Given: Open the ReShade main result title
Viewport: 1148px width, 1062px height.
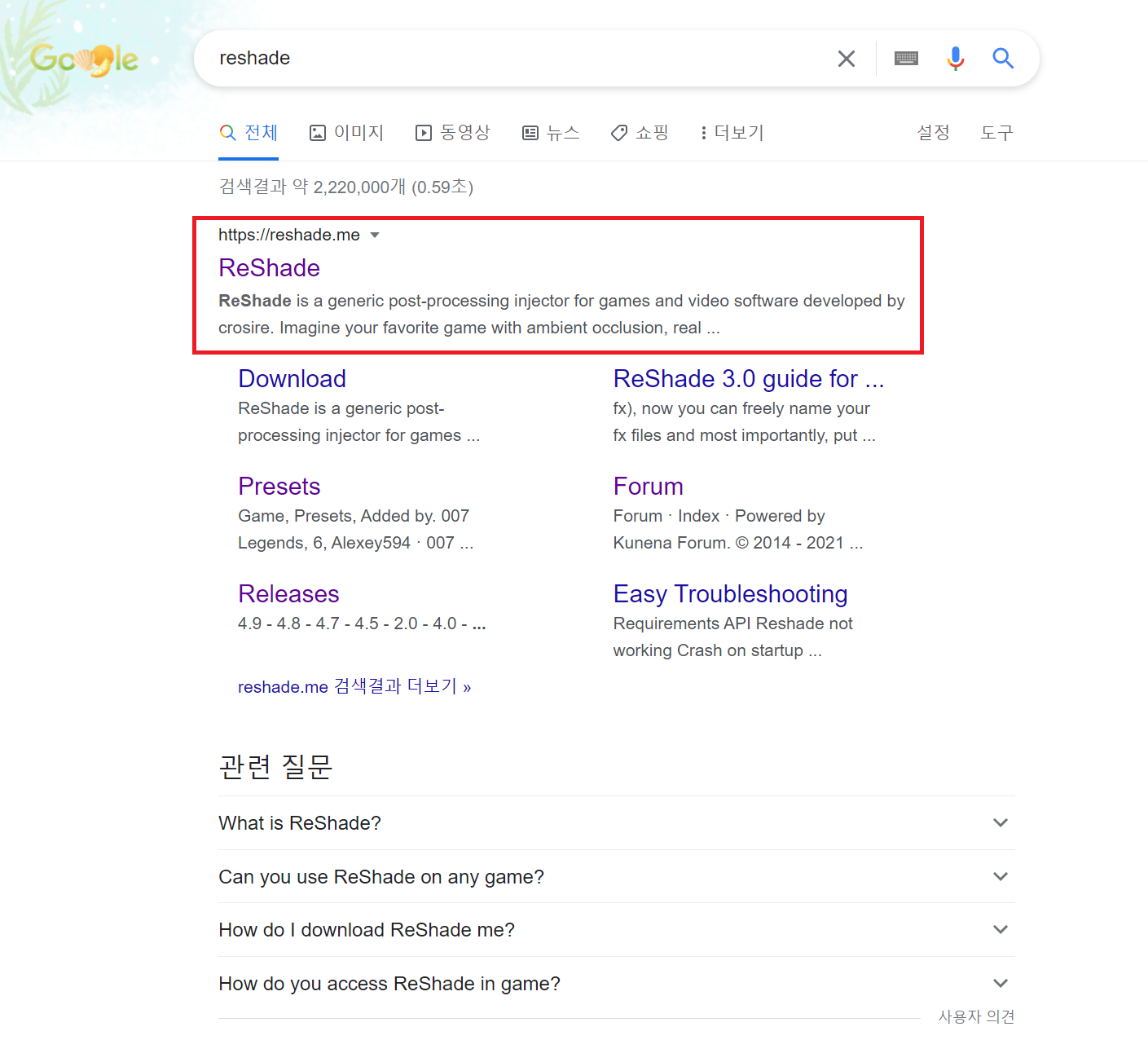Looking at the screenshot, I should click(x=270, y=268).
